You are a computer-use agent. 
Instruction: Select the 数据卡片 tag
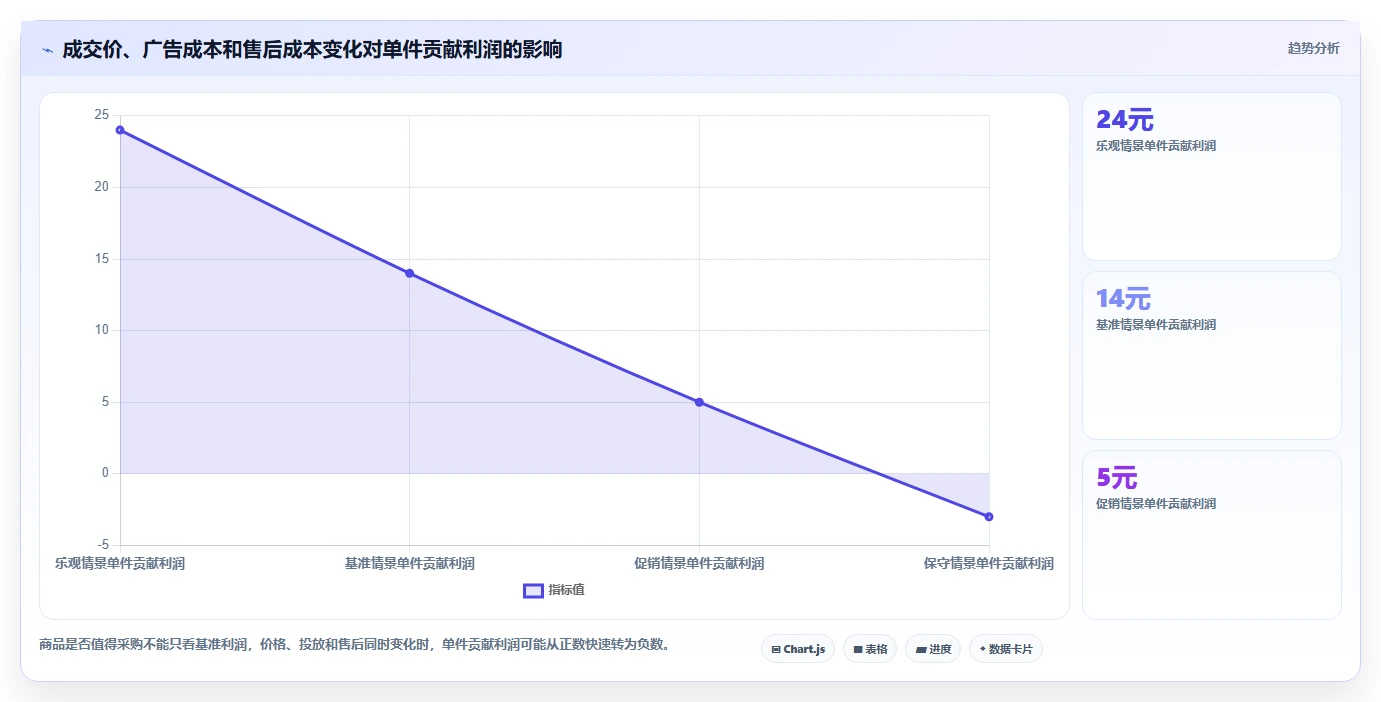point(1006,649)
